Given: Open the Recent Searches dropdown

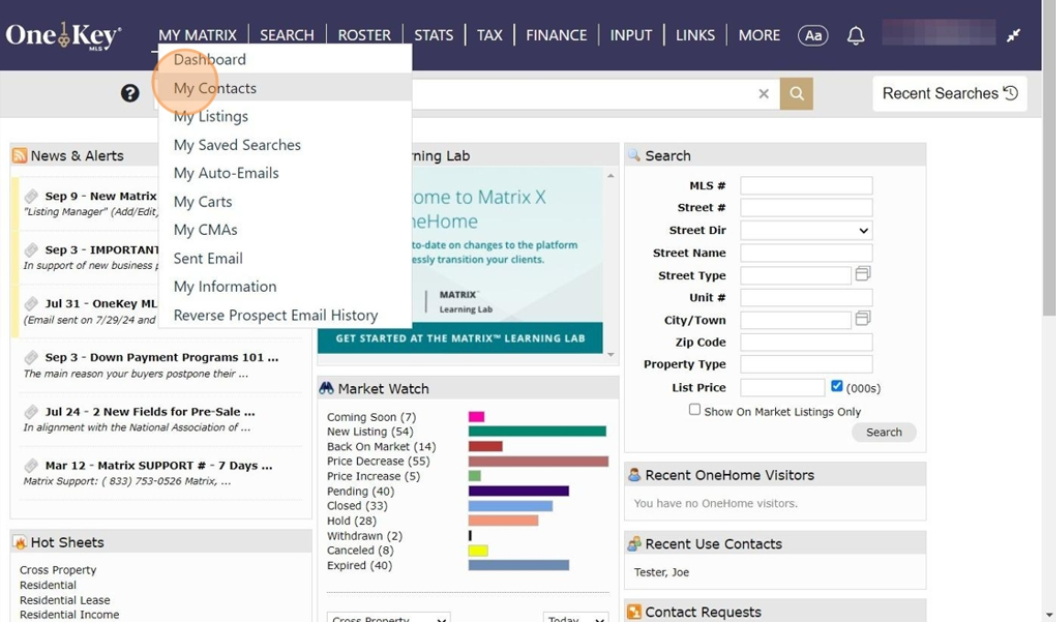Looking at the screenshot, I should click(950, 94).
